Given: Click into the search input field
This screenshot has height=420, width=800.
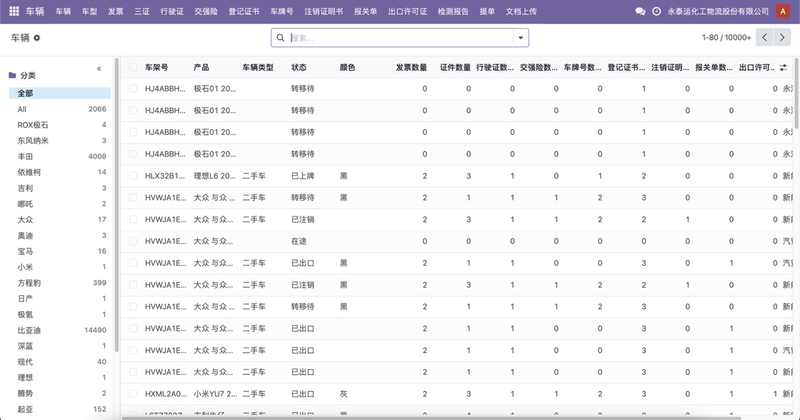Looking at the screenshot, I should coord(400,37).
